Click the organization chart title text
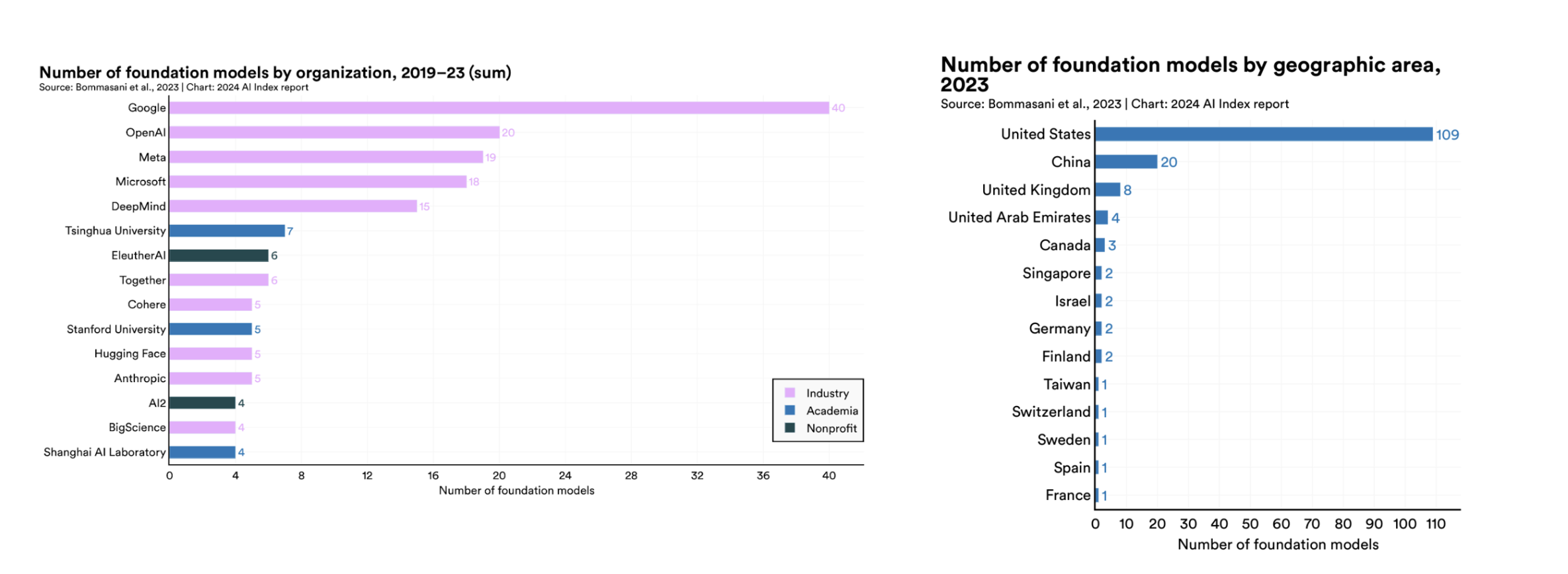 pos(275,72)
